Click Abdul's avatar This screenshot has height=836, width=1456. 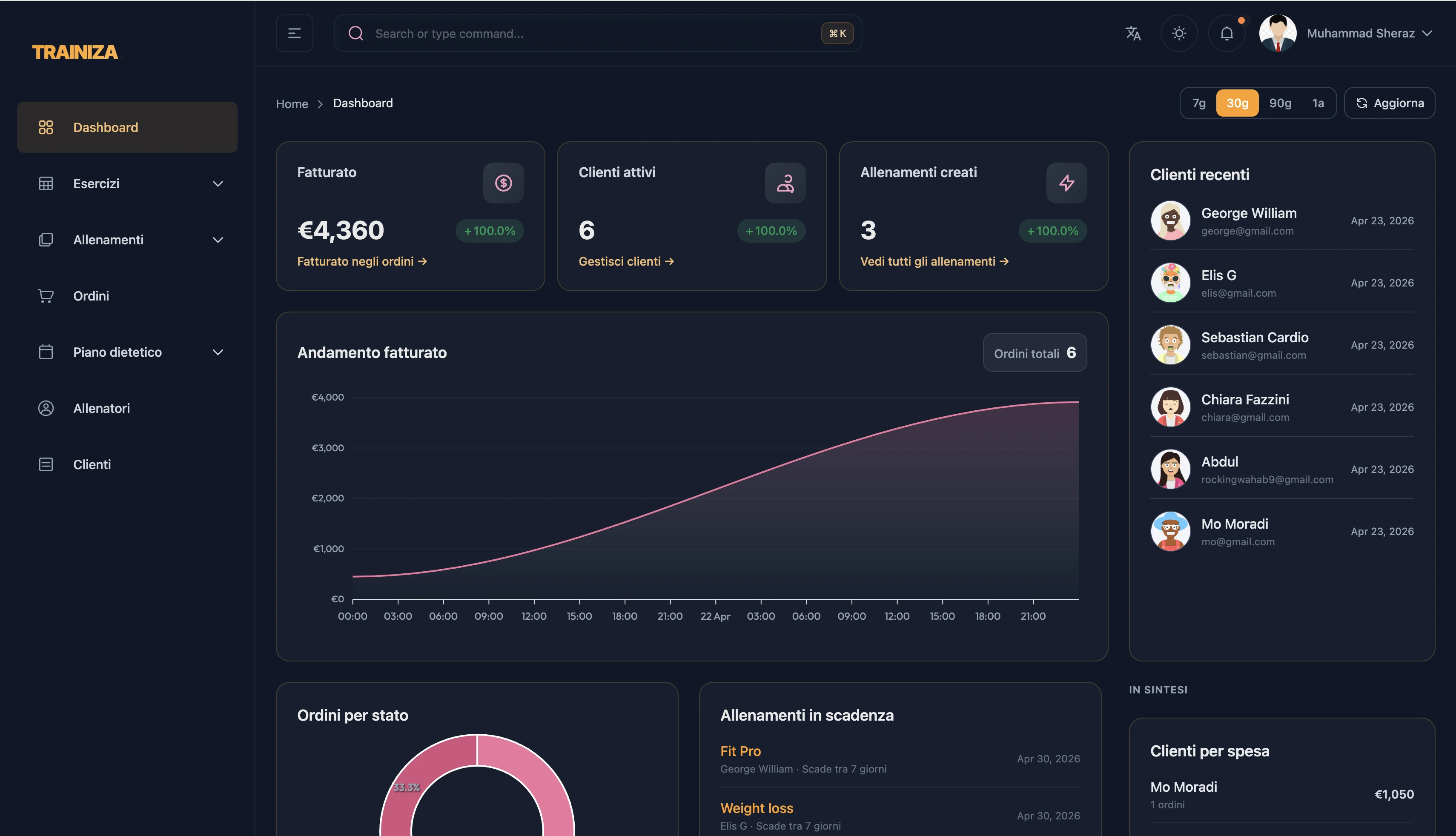tap(1170, 469)
